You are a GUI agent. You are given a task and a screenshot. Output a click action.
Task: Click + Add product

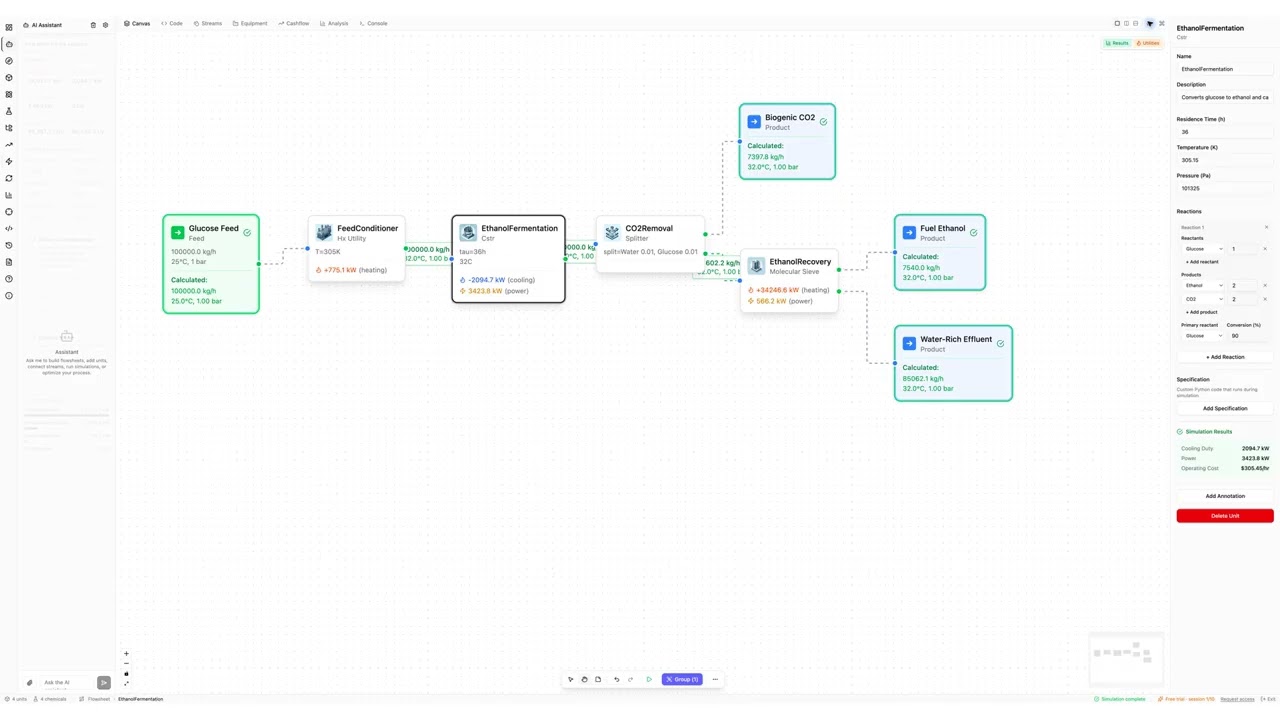click(1202, 312)
